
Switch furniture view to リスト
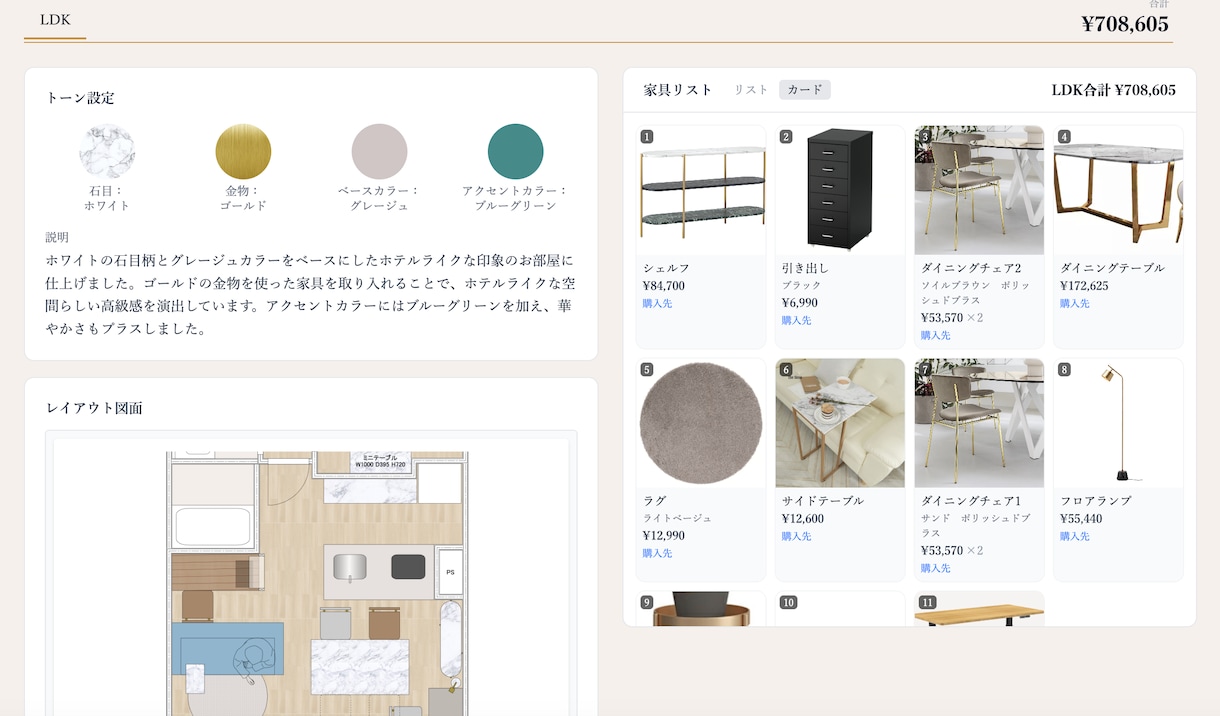tap(751, 90)
